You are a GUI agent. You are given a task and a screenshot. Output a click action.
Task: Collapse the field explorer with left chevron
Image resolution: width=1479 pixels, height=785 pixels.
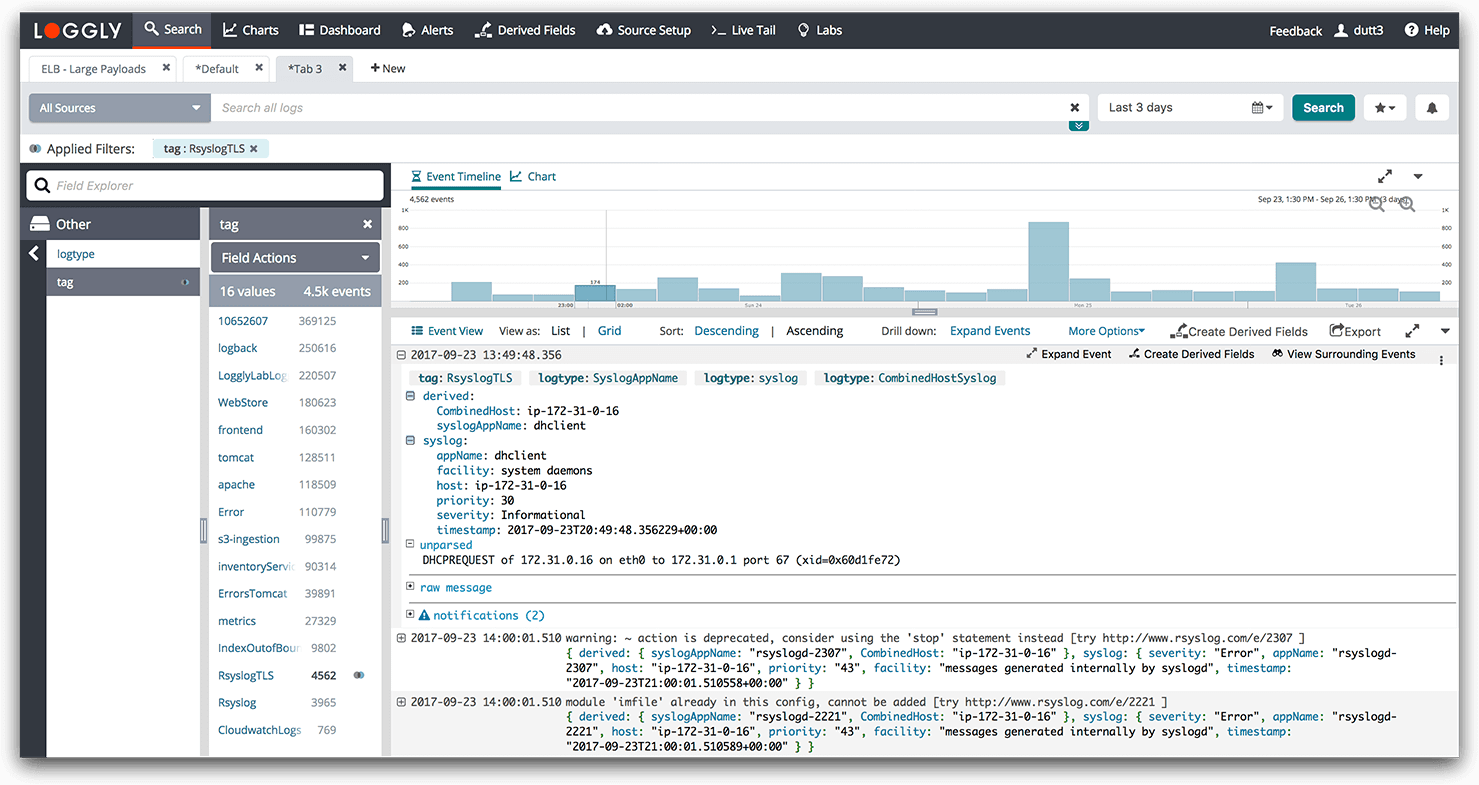pyautogui.click(x=34, y=254)
